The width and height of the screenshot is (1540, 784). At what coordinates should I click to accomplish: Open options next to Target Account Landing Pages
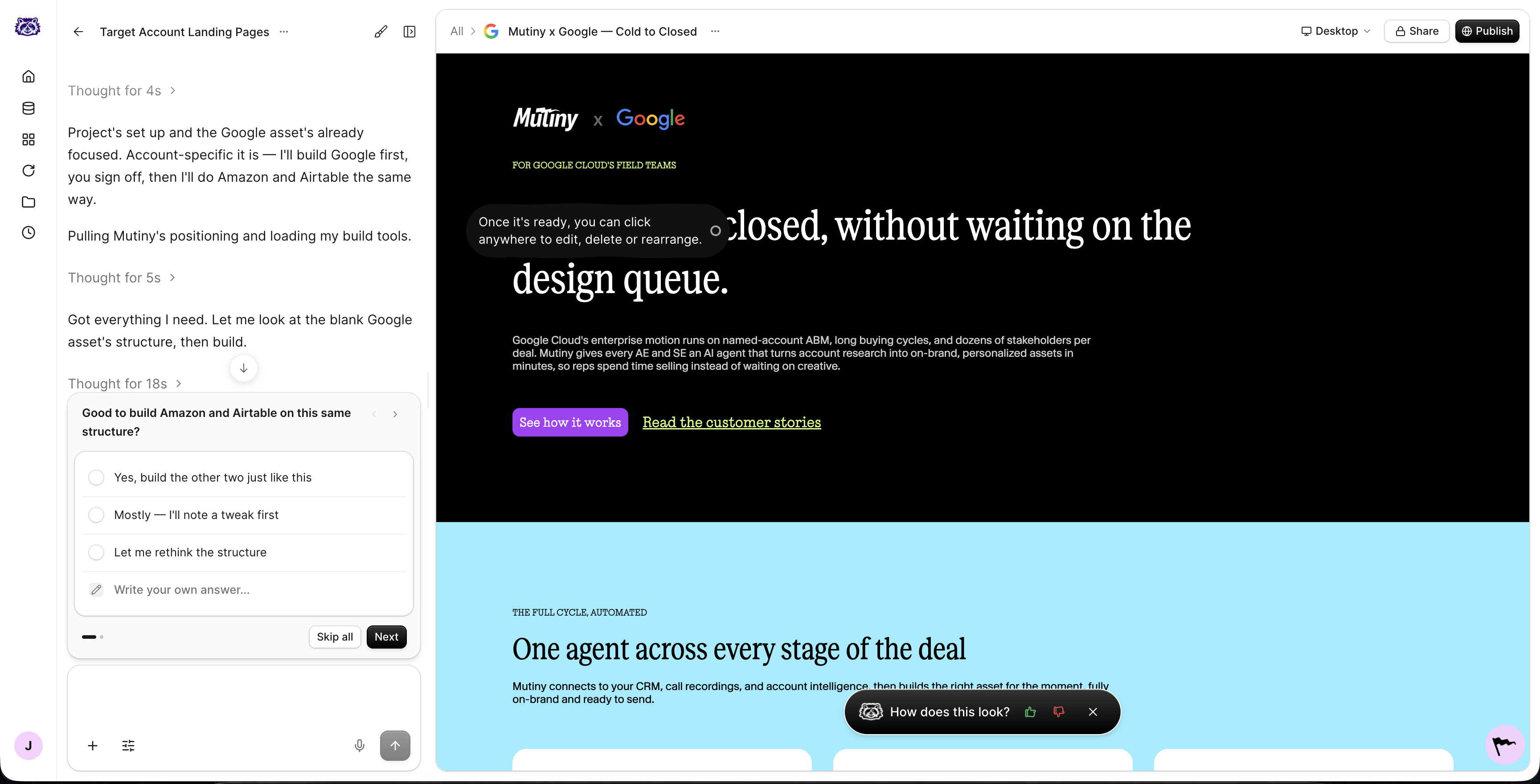[284, 32]
